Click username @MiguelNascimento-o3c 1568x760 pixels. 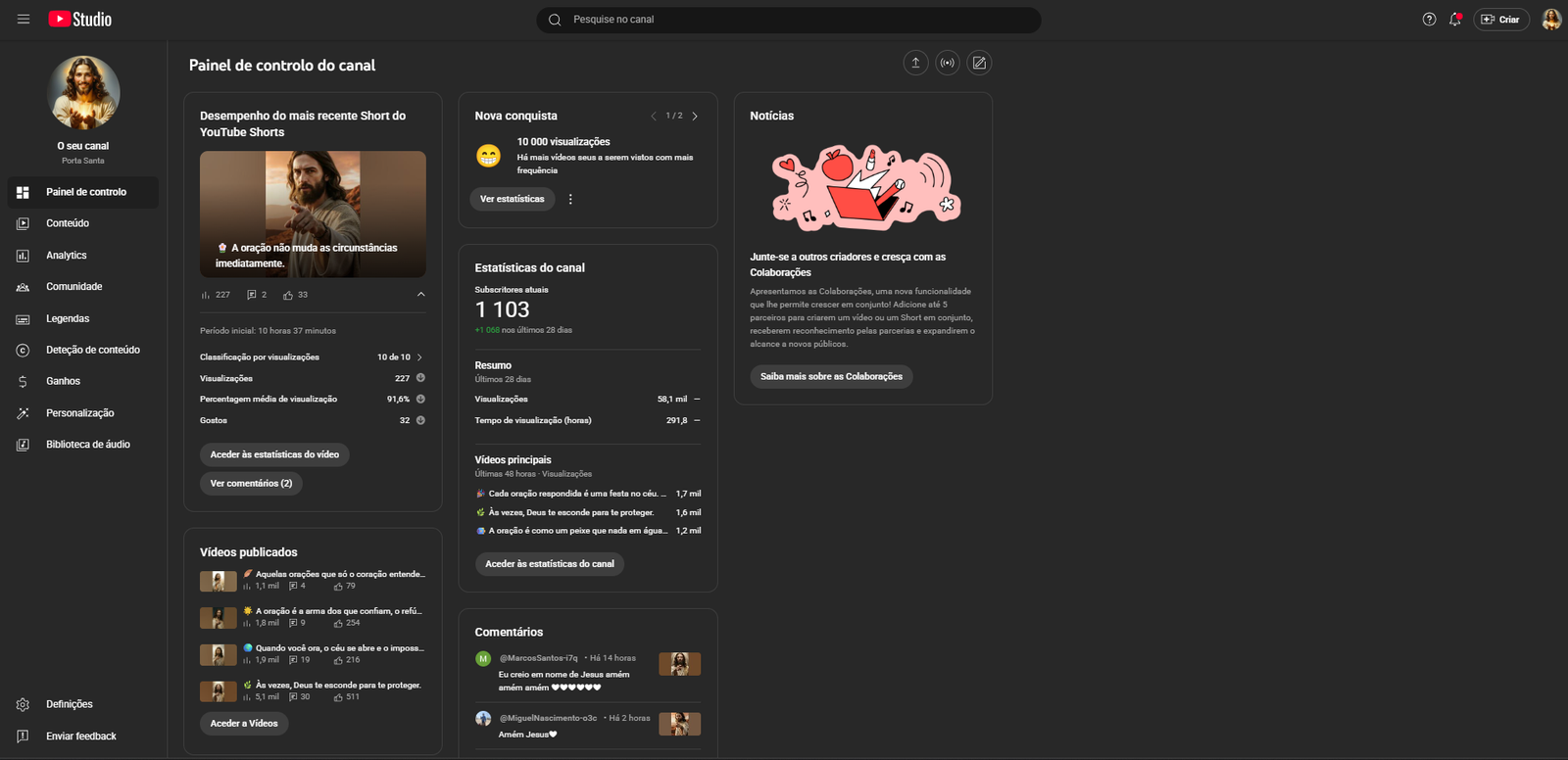coord(548,718)
